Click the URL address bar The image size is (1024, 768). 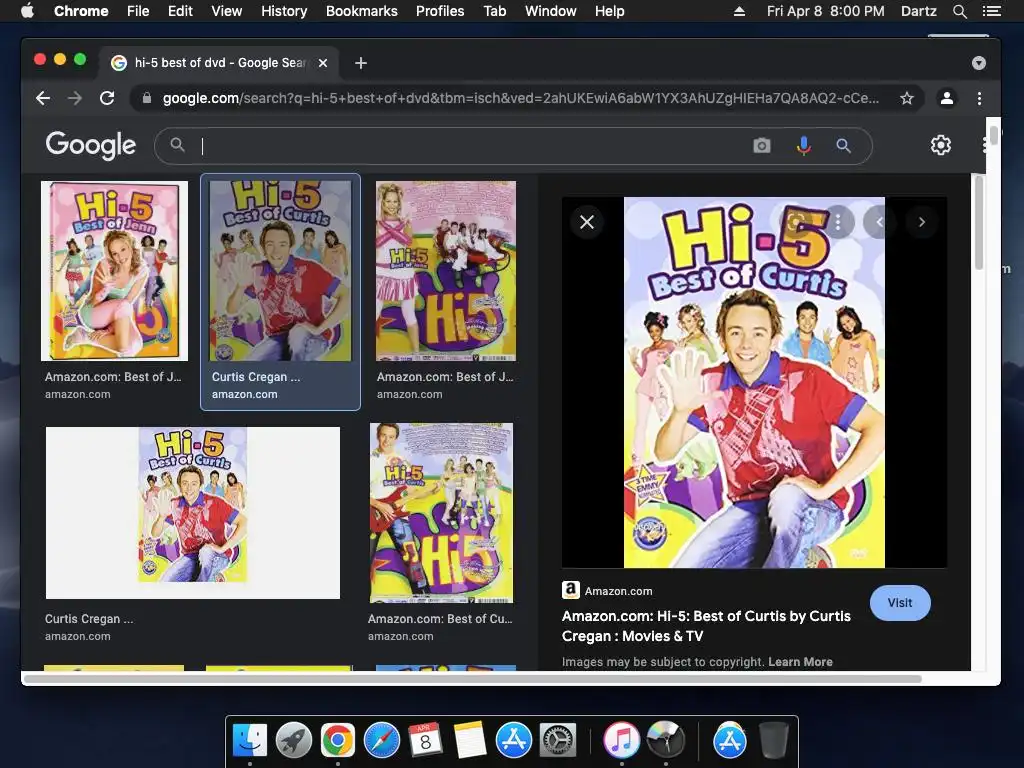520,98
